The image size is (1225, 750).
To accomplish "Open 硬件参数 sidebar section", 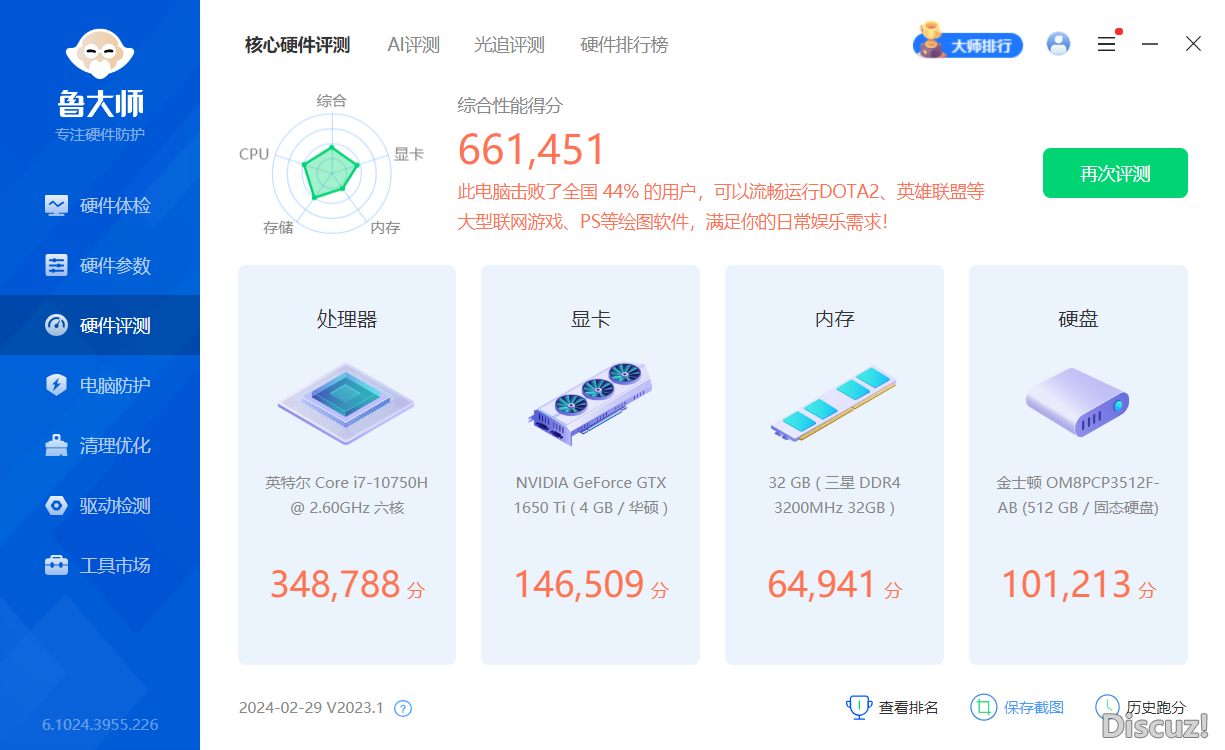I will point(100,266).
